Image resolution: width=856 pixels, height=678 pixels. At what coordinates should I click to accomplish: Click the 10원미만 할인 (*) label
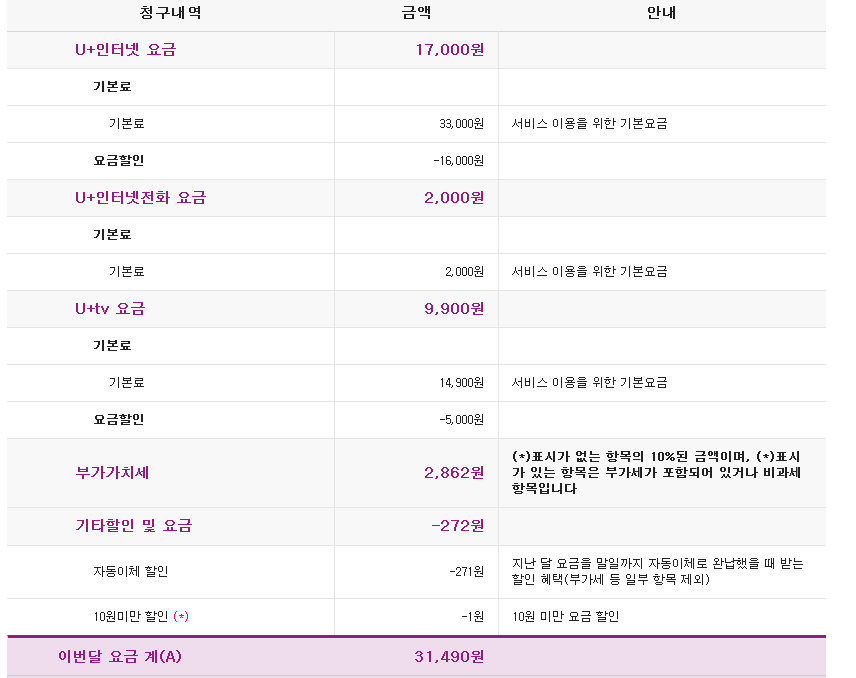click(x=140, y=617)
